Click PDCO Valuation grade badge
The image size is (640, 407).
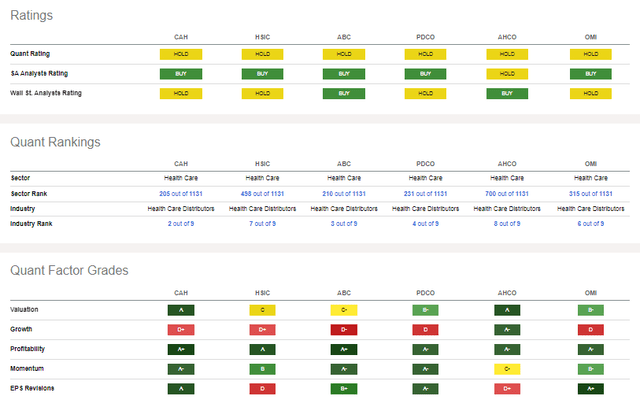(425, 310)
